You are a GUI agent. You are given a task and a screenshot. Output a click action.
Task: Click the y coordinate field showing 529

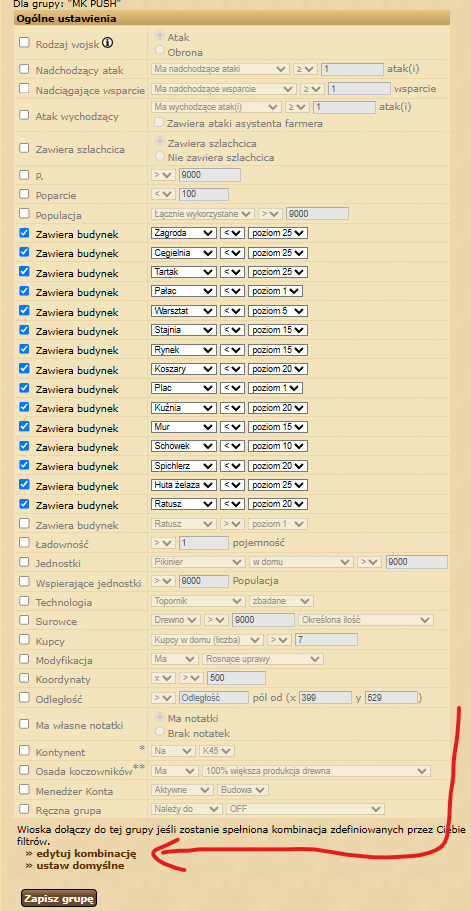[391, 697]
